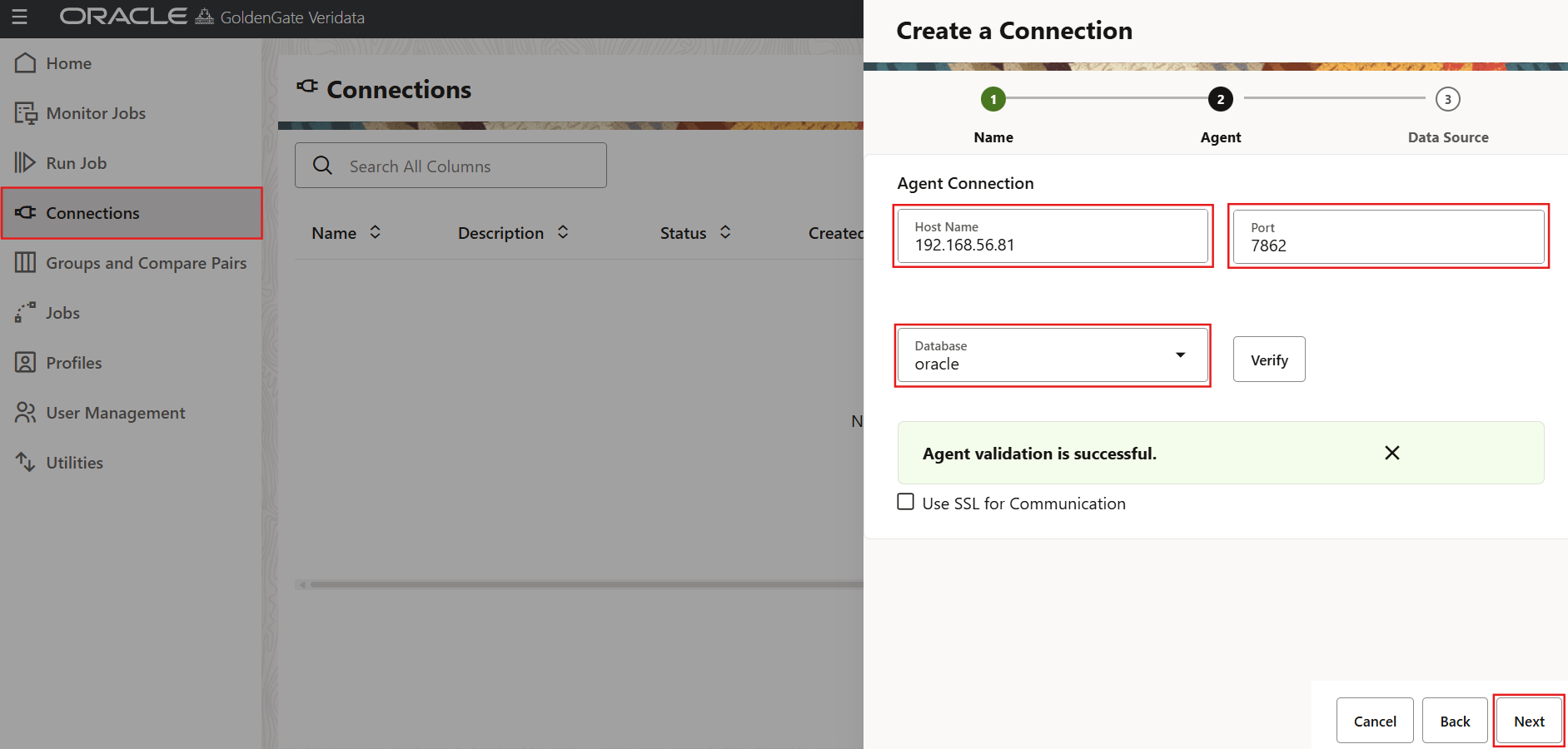Click the connections table horizontal scrollbar
The height and width of the screenshot is (749, 1568).
click(x=586, y=584)
